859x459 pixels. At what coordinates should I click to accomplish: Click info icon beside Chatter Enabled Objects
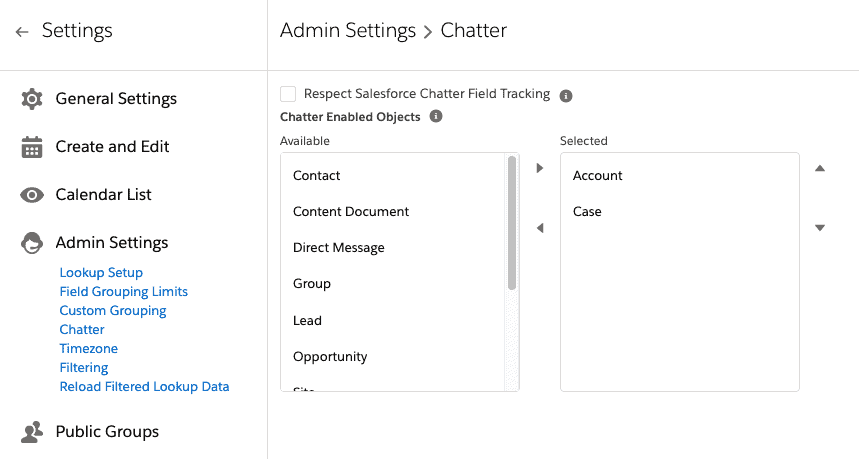(436, 116)
